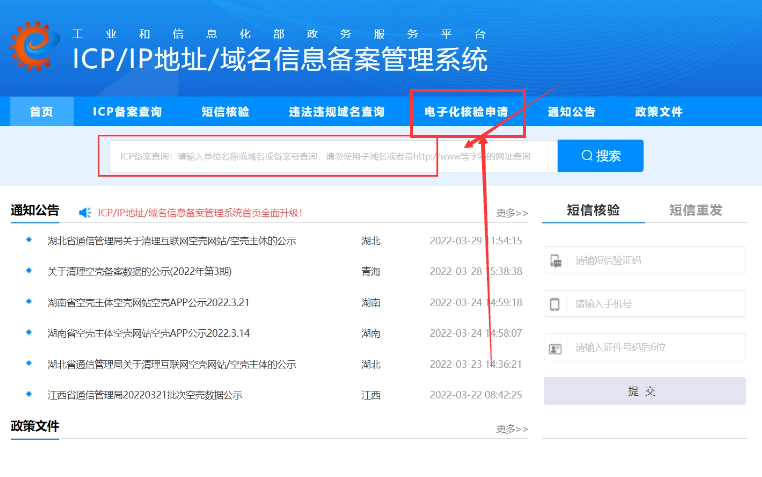Click the gear-shaped site logo

coord(34,46)
